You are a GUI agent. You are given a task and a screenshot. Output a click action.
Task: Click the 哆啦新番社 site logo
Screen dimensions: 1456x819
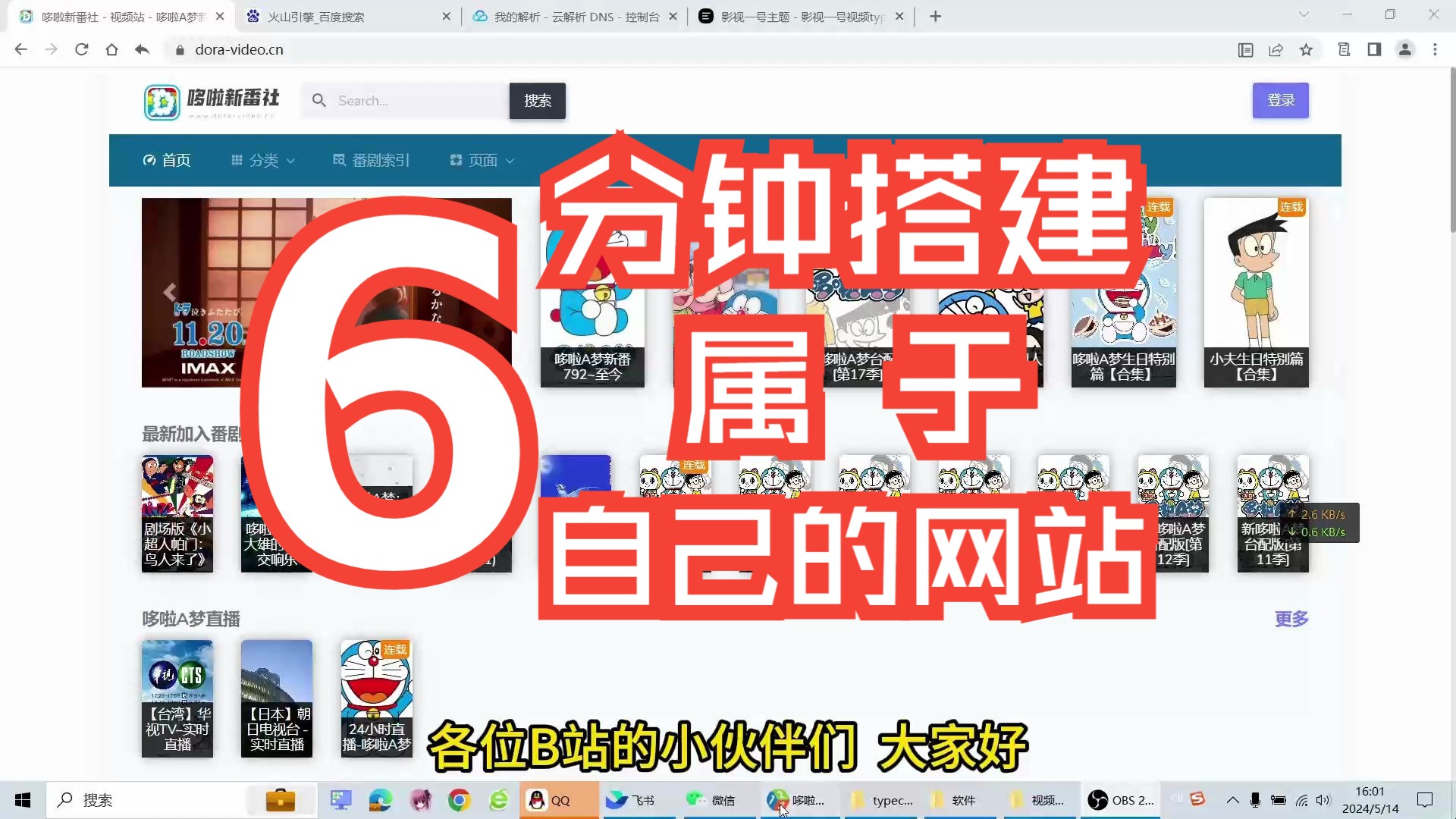coord(212,102)
